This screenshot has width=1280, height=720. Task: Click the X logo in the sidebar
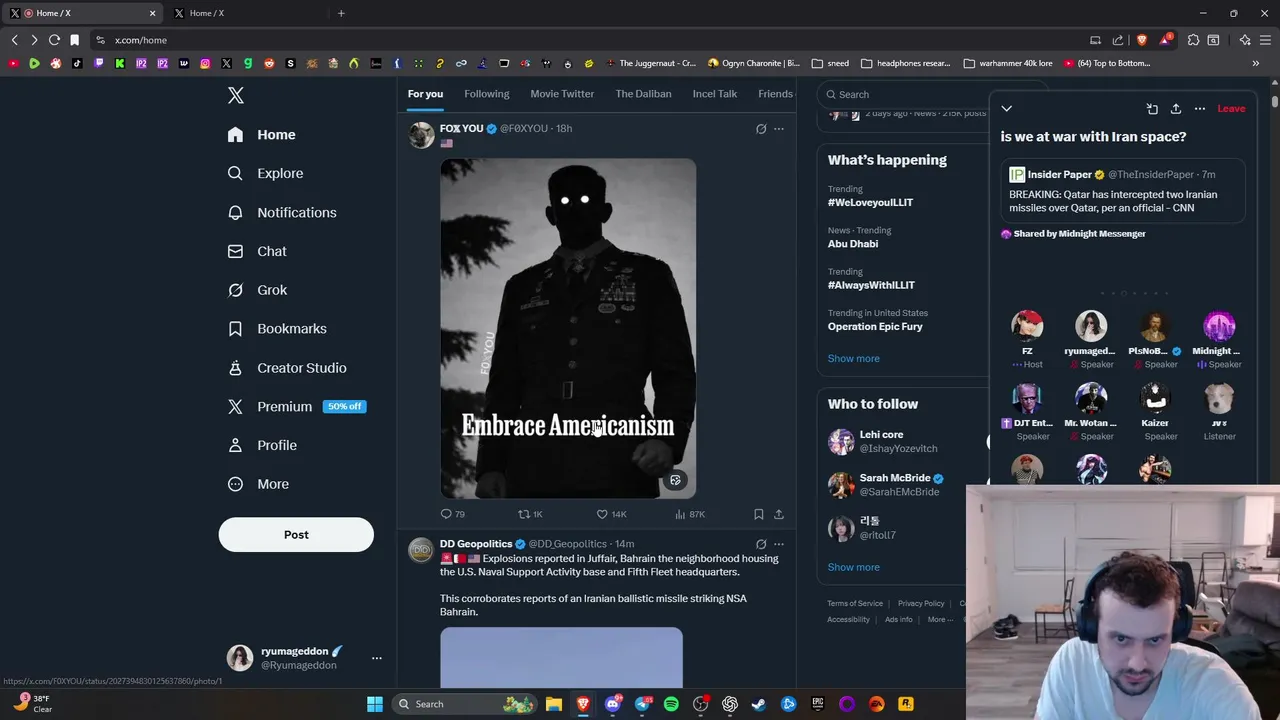click(235, 95)
